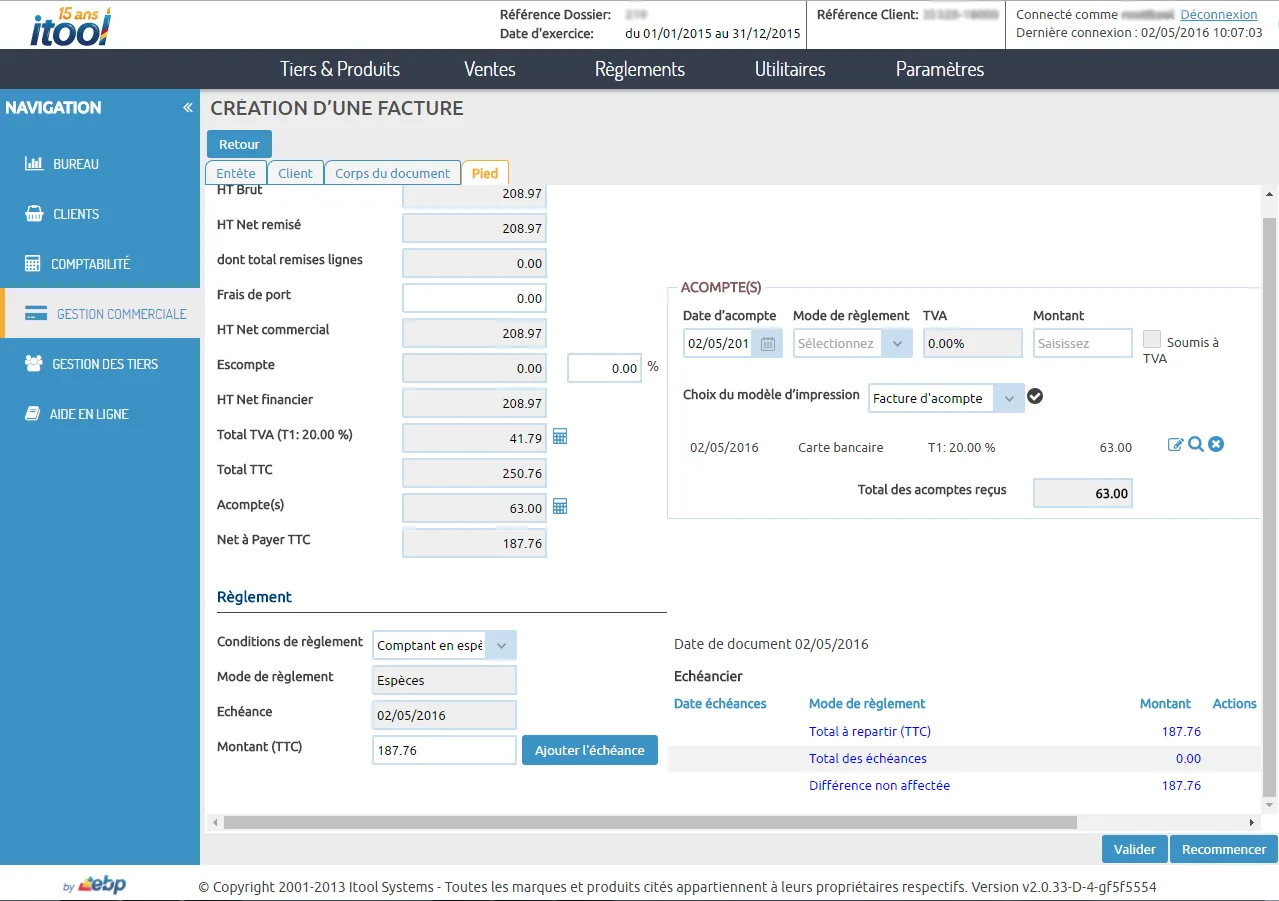Open calculator beside Acompte(s) field

pyautogui.click(x=560, y=507)
